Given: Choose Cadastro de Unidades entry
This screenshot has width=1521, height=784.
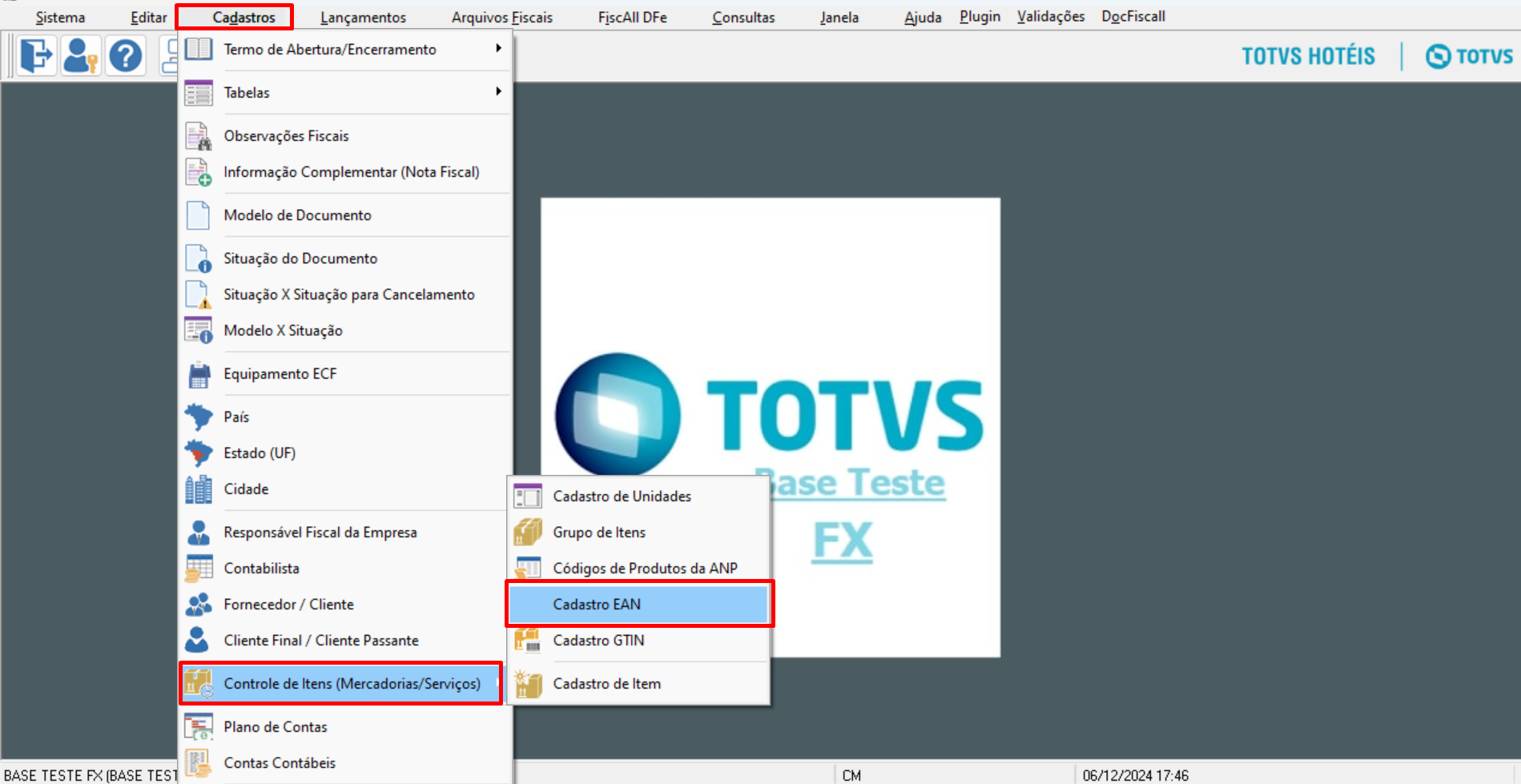Looking at the screenshot, I should (639, 497).
